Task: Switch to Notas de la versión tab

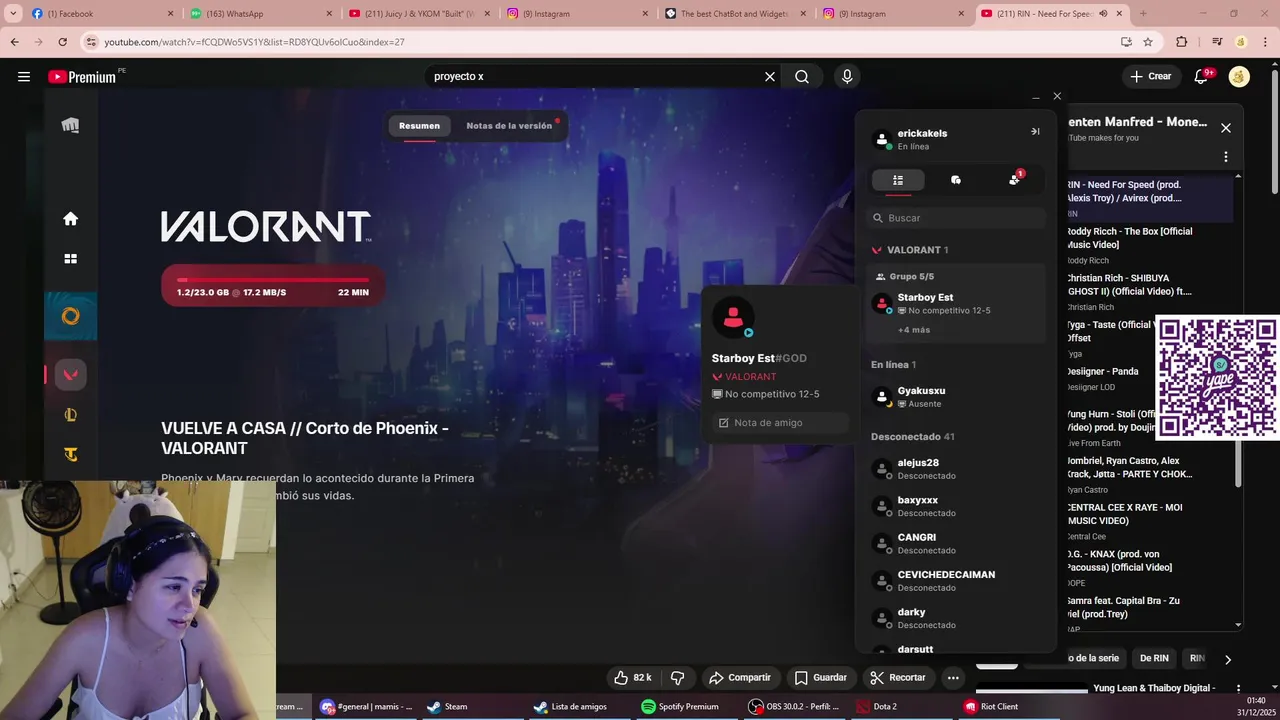Action: pyautogui.click(x=509, y=126)
